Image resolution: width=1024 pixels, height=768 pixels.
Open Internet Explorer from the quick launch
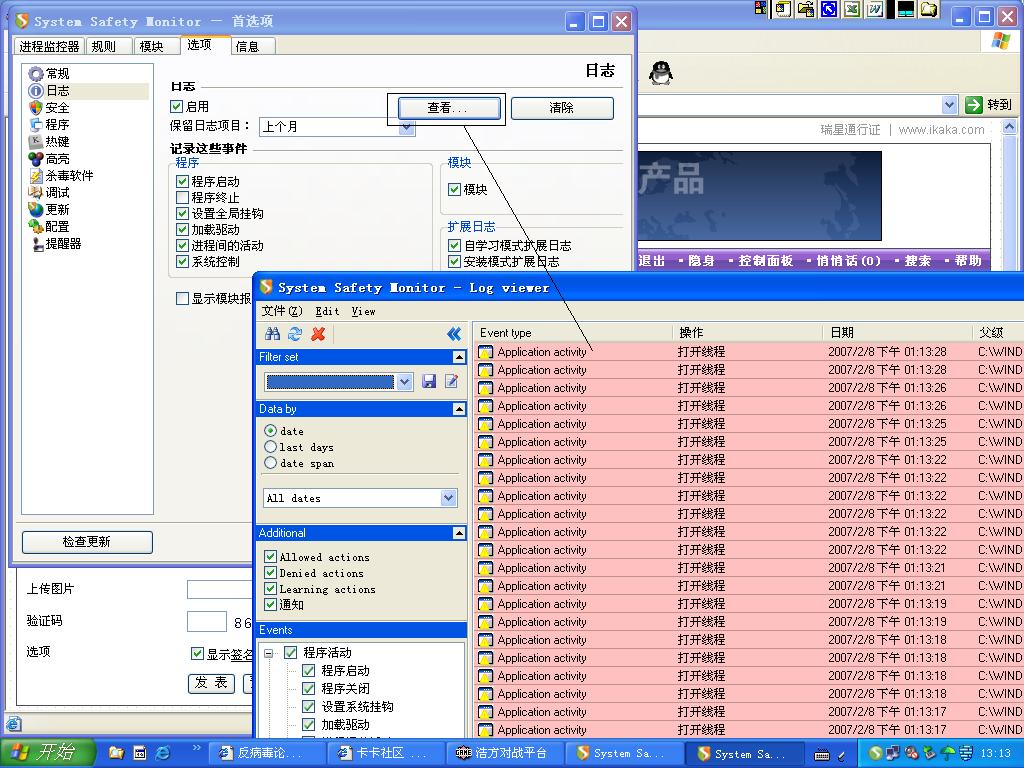(163, 753)
